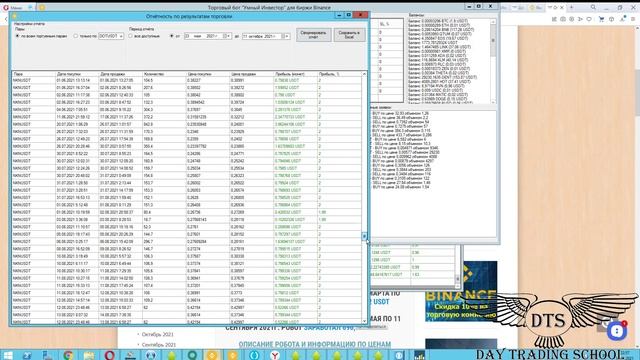
Task: Open Google Chrome from the taskbar
Action: (x=68, y=355)
